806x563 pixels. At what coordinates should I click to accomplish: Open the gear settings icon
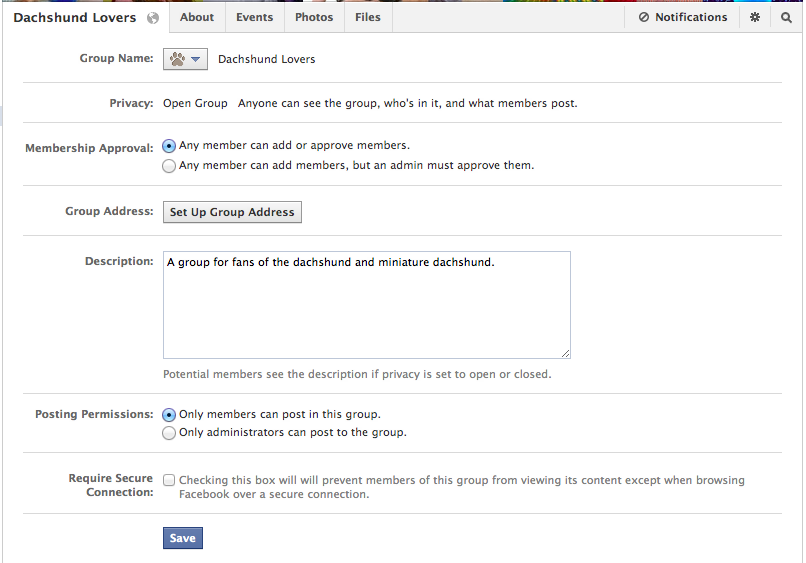click(x=755, y=17)
